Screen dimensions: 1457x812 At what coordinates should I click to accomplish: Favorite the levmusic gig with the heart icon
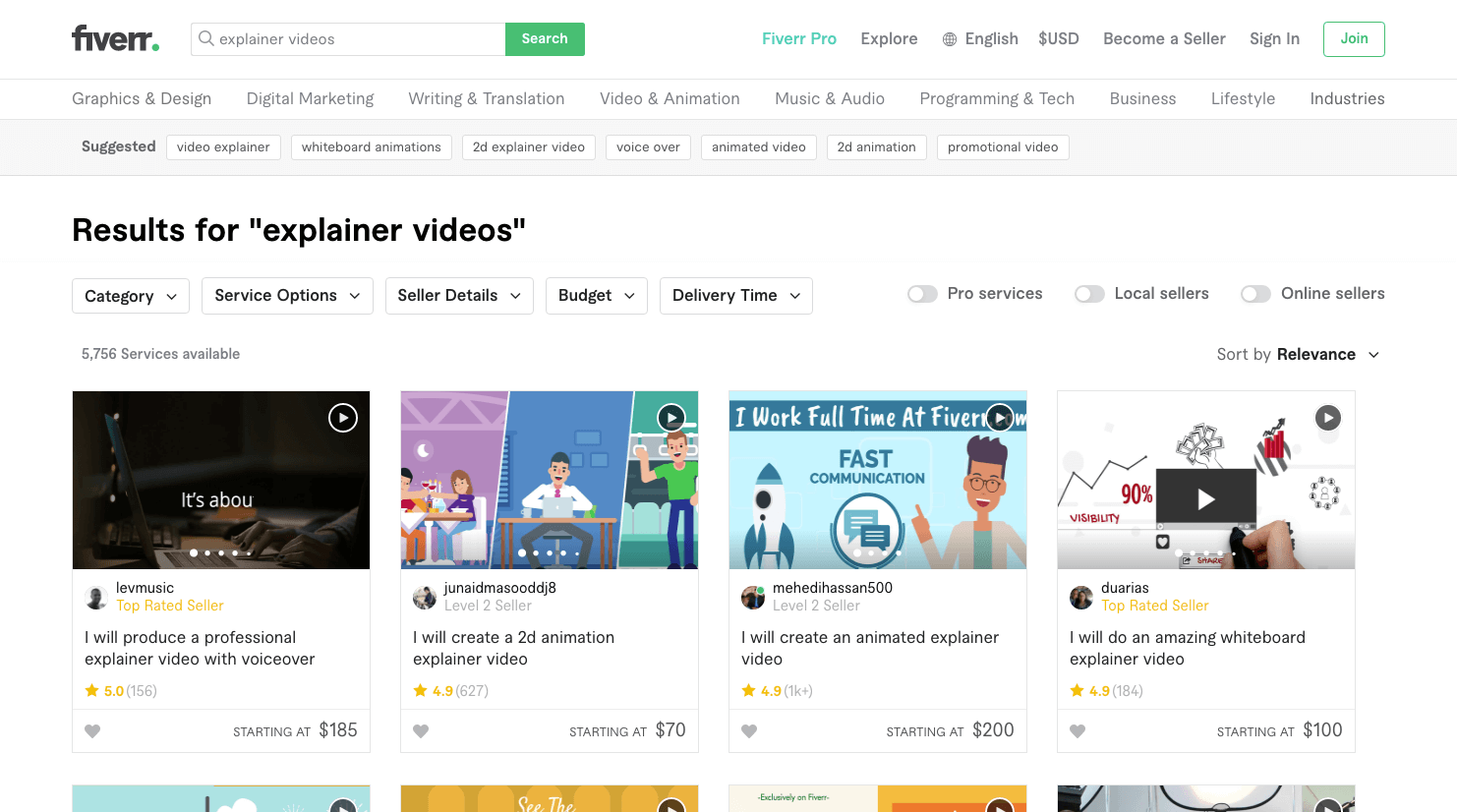(x=92, y=731)
